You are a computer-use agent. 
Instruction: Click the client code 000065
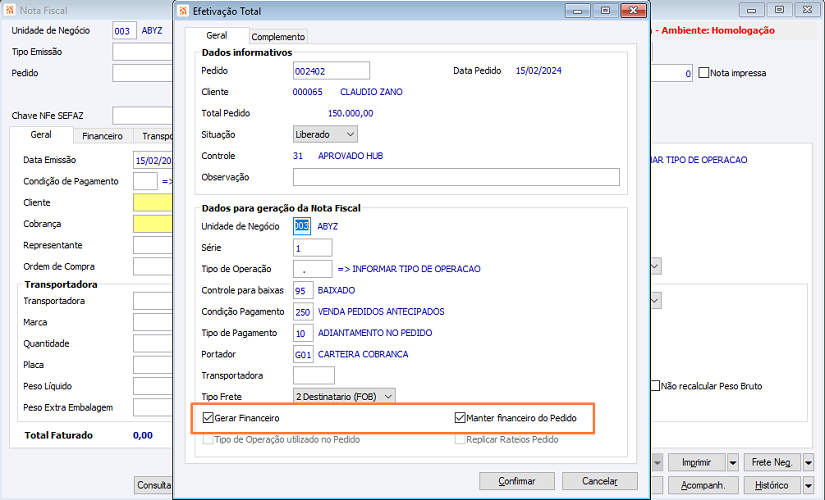tap(307, 92)
